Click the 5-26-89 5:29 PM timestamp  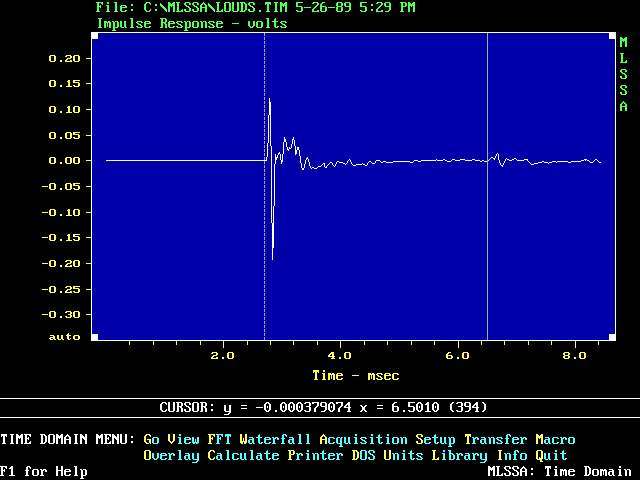coord(356,7)
